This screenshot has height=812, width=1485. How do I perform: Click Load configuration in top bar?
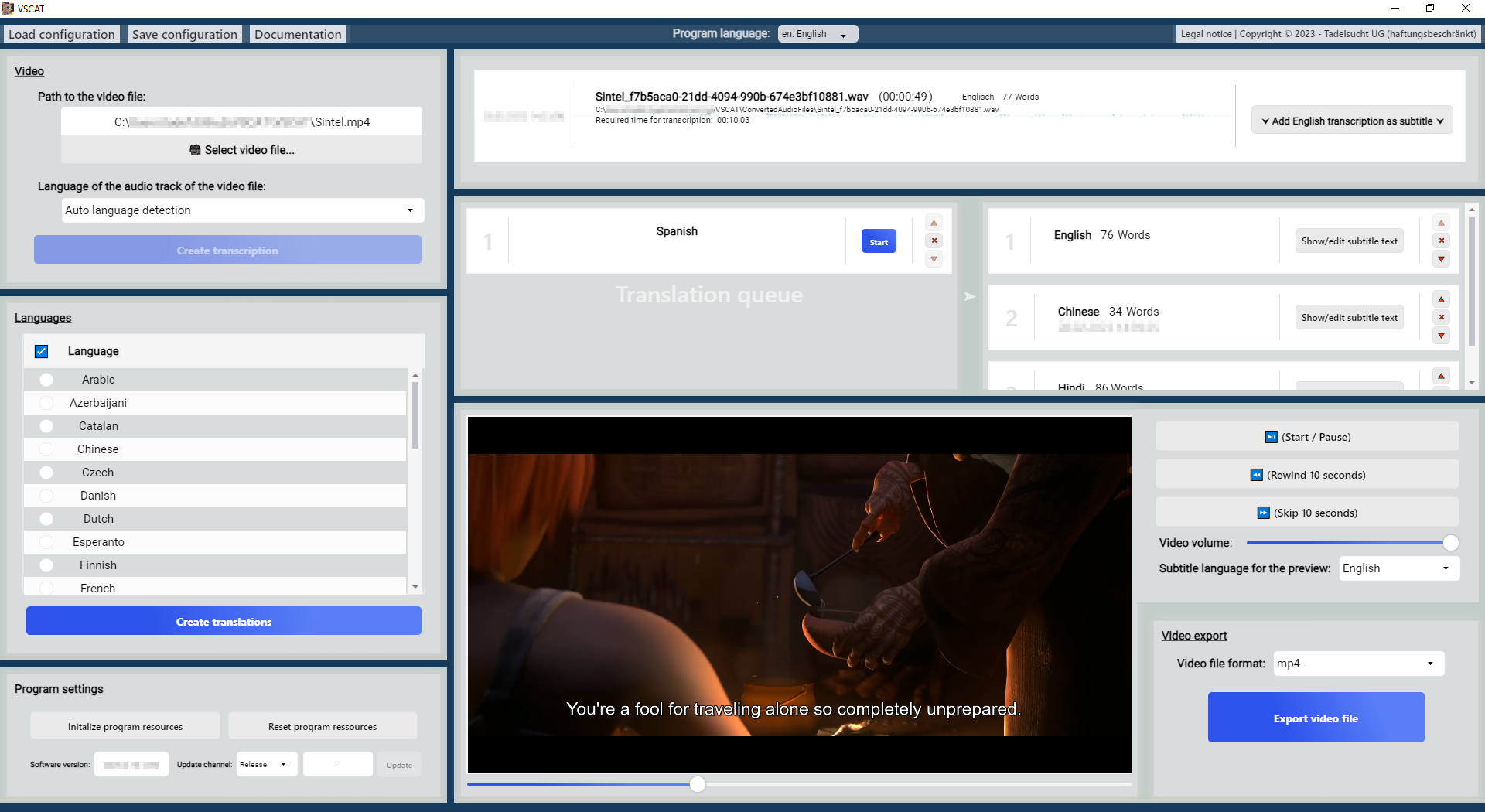click(x=62, y=34)
